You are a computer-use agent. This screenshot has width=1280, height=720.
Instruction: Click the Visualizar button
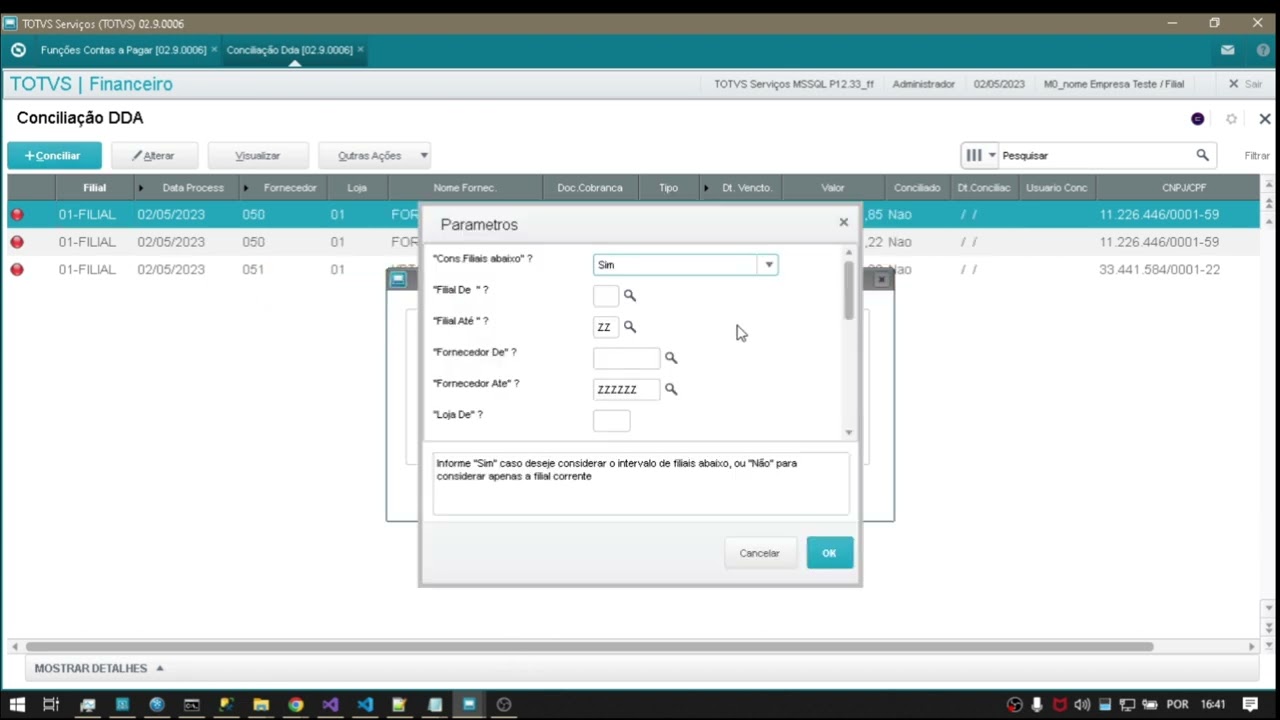coord(258,156)
